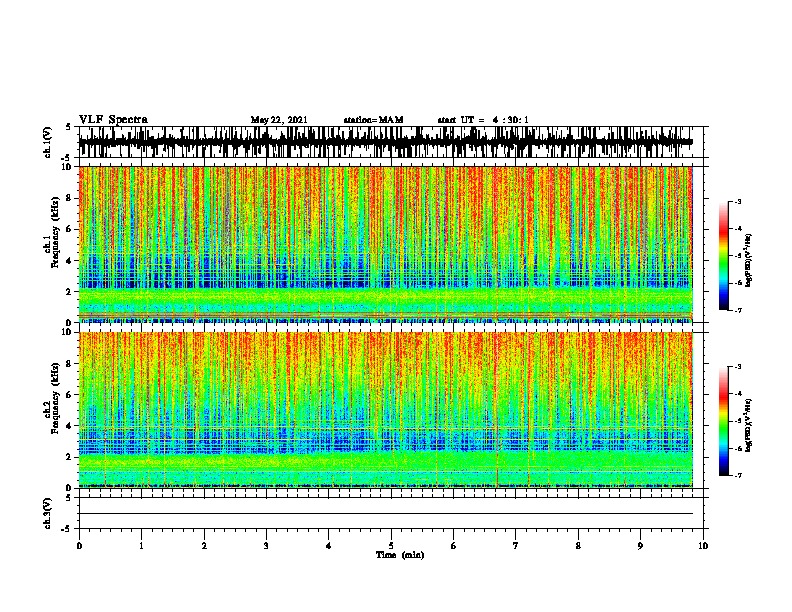The image size is (792, 612).
Task: Click the "VLF Spectra" plot title
Action: pos(113,120)
